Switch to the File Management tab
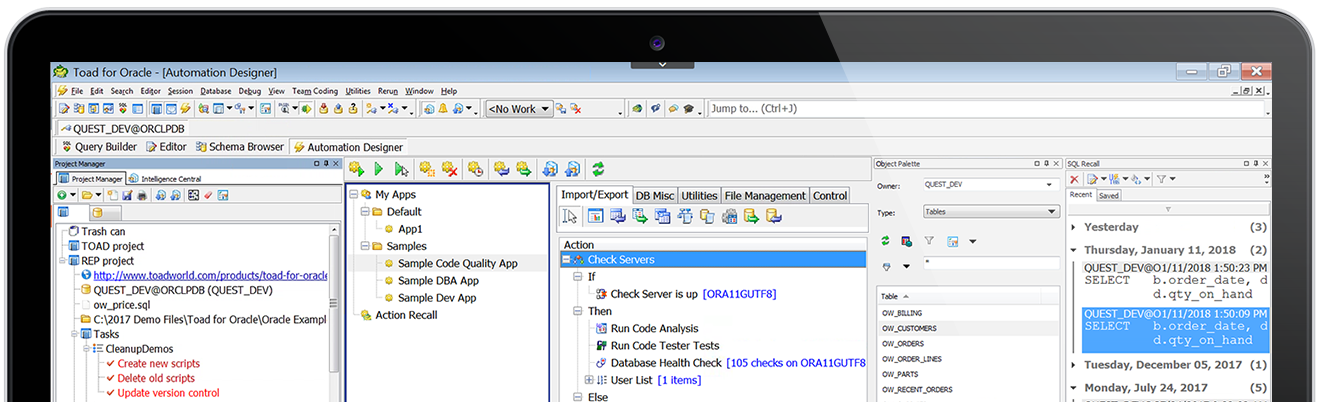The height and width of the screenshot is (402, 1320). 765,196
